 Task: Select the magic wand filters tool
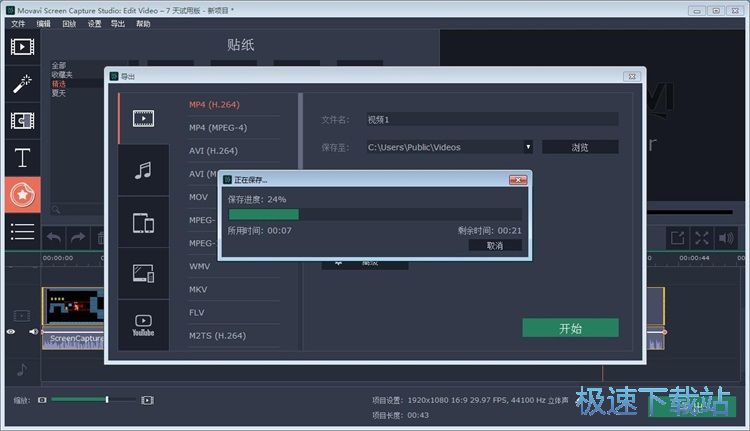pos(22,84)
